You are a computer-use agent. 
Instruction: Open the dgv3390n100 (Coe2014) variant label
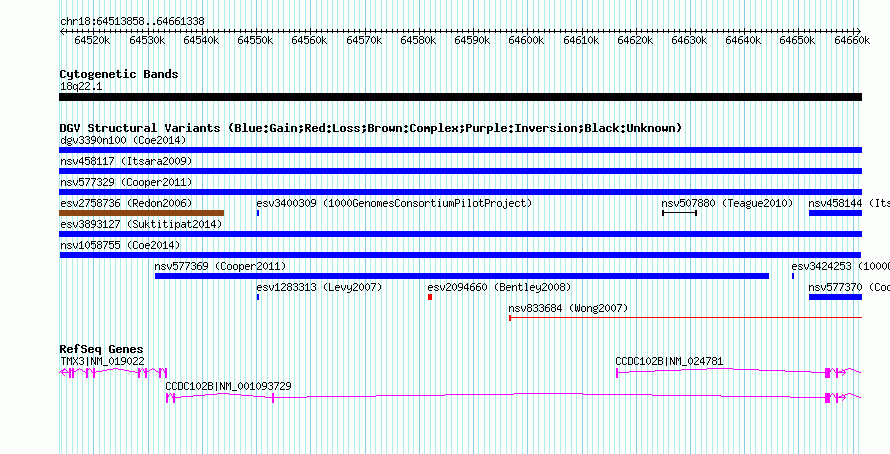[123, 140]
